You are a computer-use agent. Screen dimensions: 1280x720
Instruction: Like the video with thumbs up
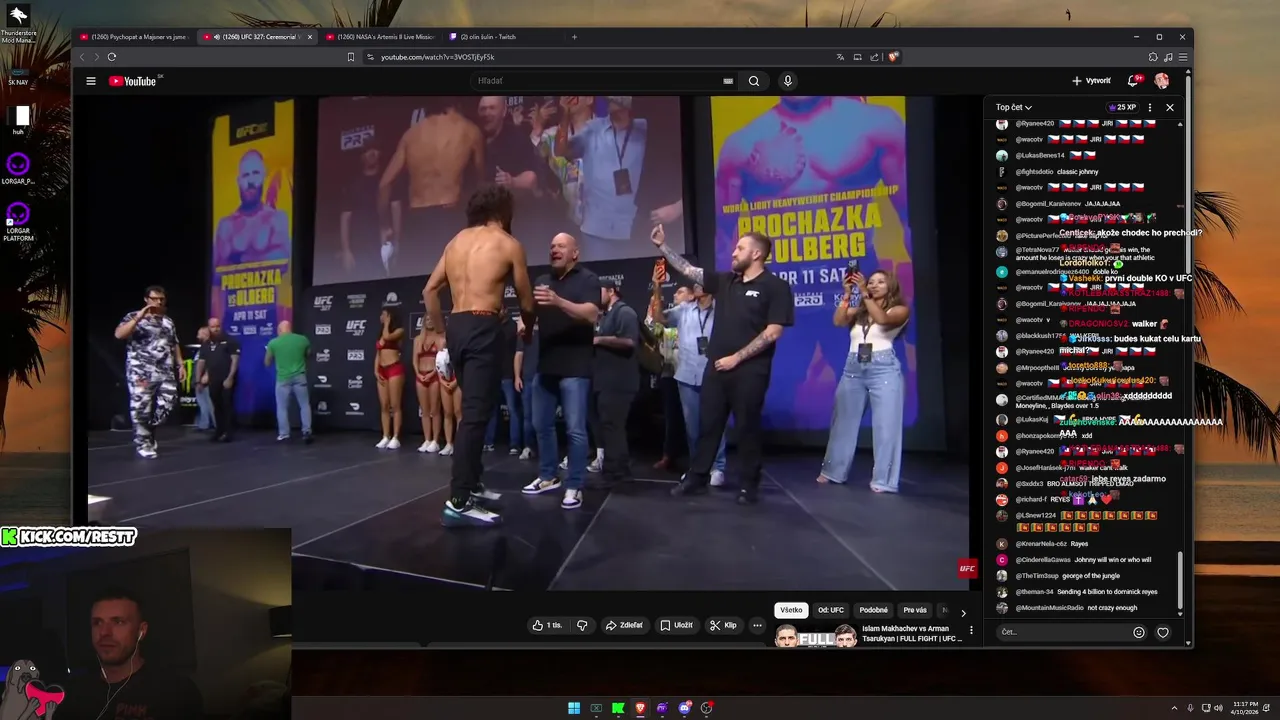[x=547, y=625]
